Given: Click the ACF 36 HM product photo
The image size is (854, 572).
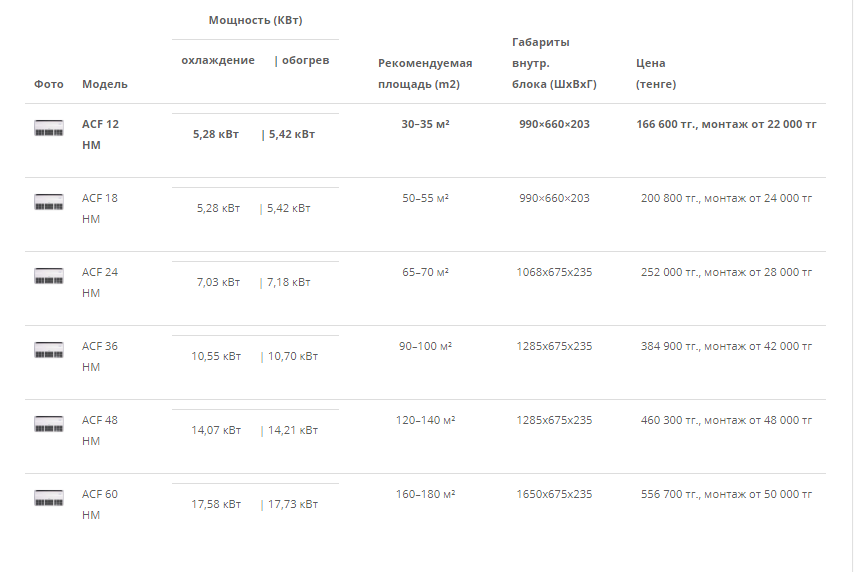Looking at the screenshot, I should coord(49,350).
